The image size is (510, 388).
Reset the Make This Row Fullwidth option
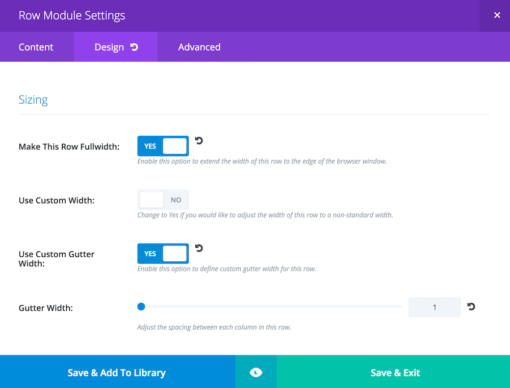pos(199,141)
